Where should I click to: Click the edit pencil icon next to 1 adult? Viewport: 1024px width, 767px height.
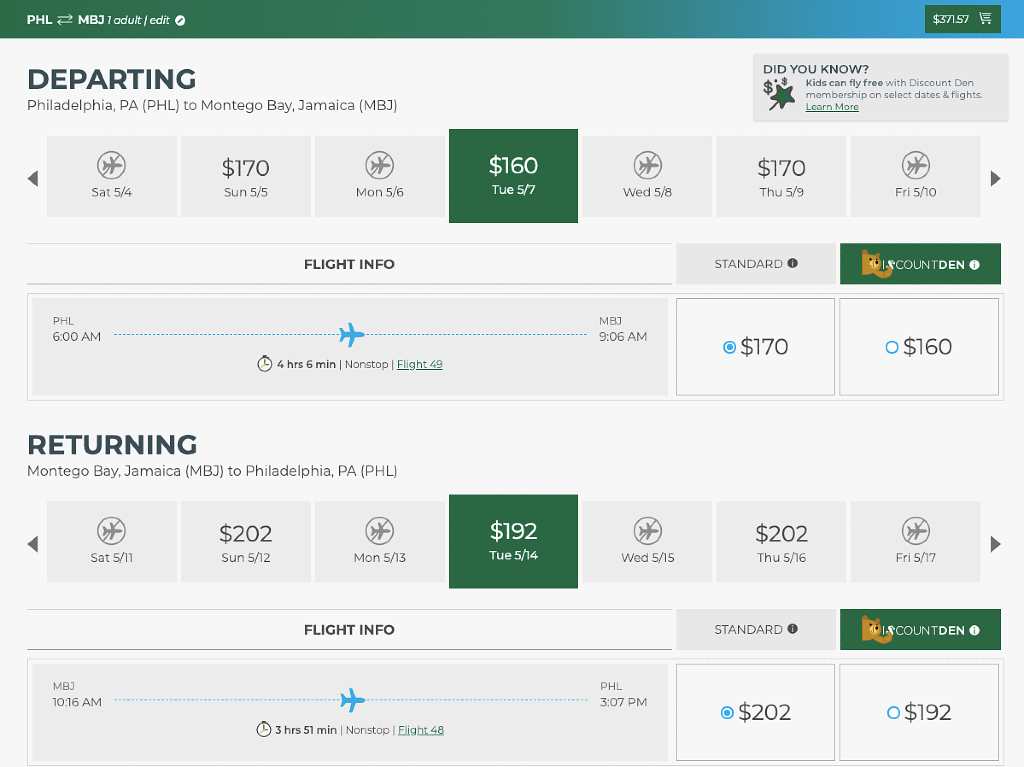point(180,20)
